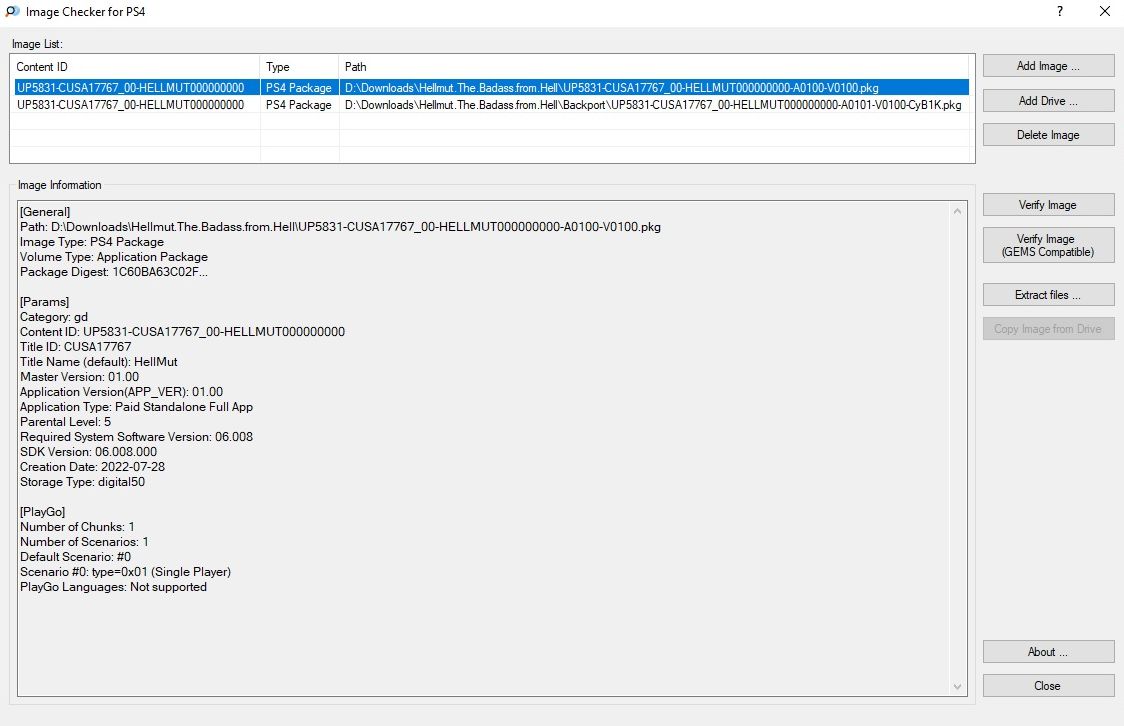Click the Package Digest line
This screenshot has width=1124, height=726.
(x=114, y=272)
